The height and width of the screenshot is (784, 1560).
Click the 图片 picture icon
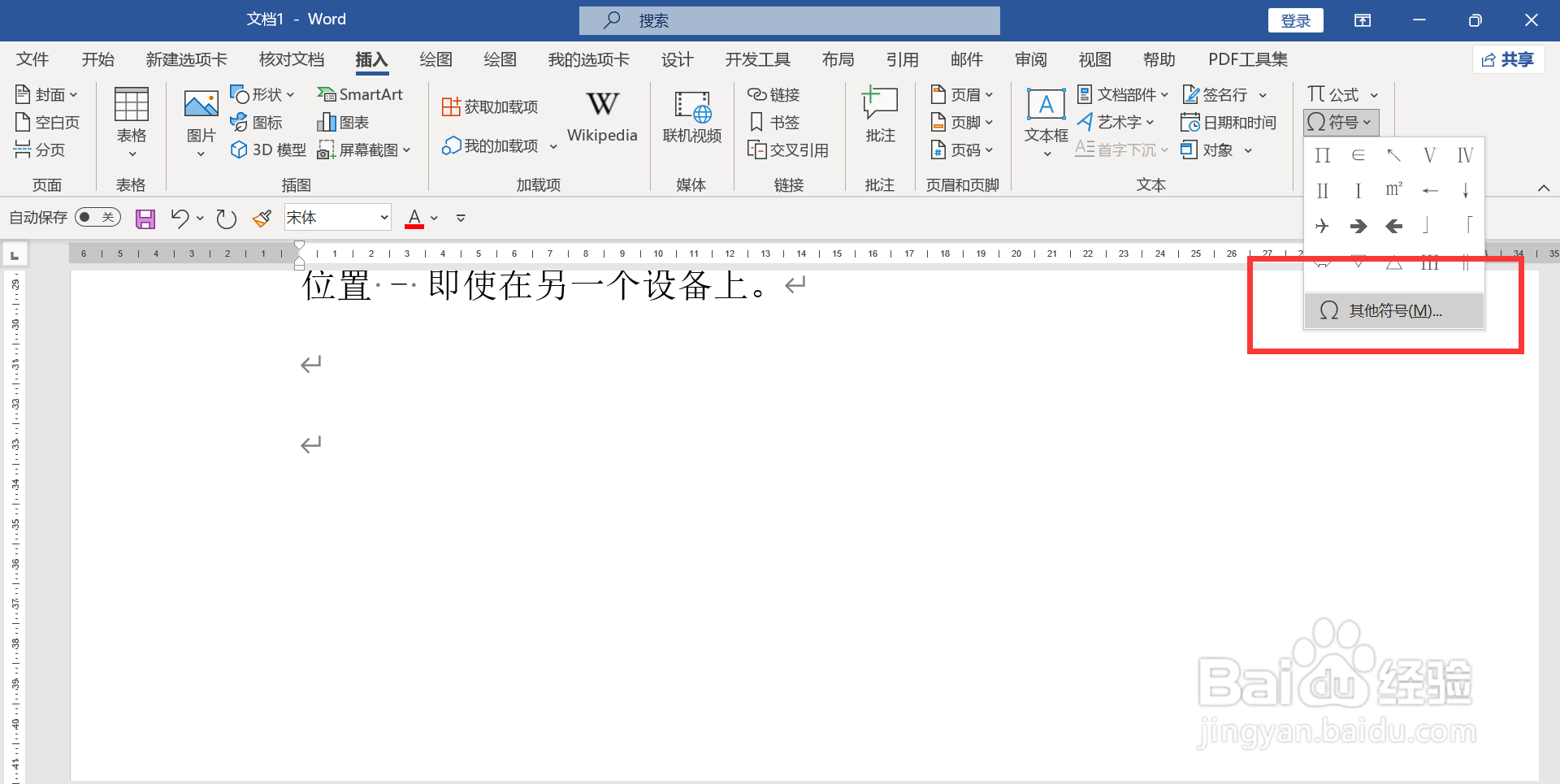(201, 104)
